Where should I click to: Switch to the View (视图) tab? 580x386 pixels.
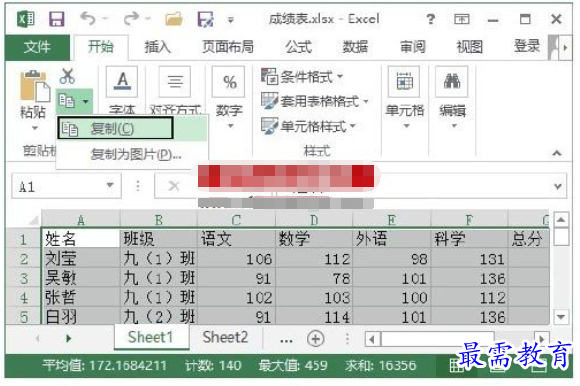(x=470, y=47)
